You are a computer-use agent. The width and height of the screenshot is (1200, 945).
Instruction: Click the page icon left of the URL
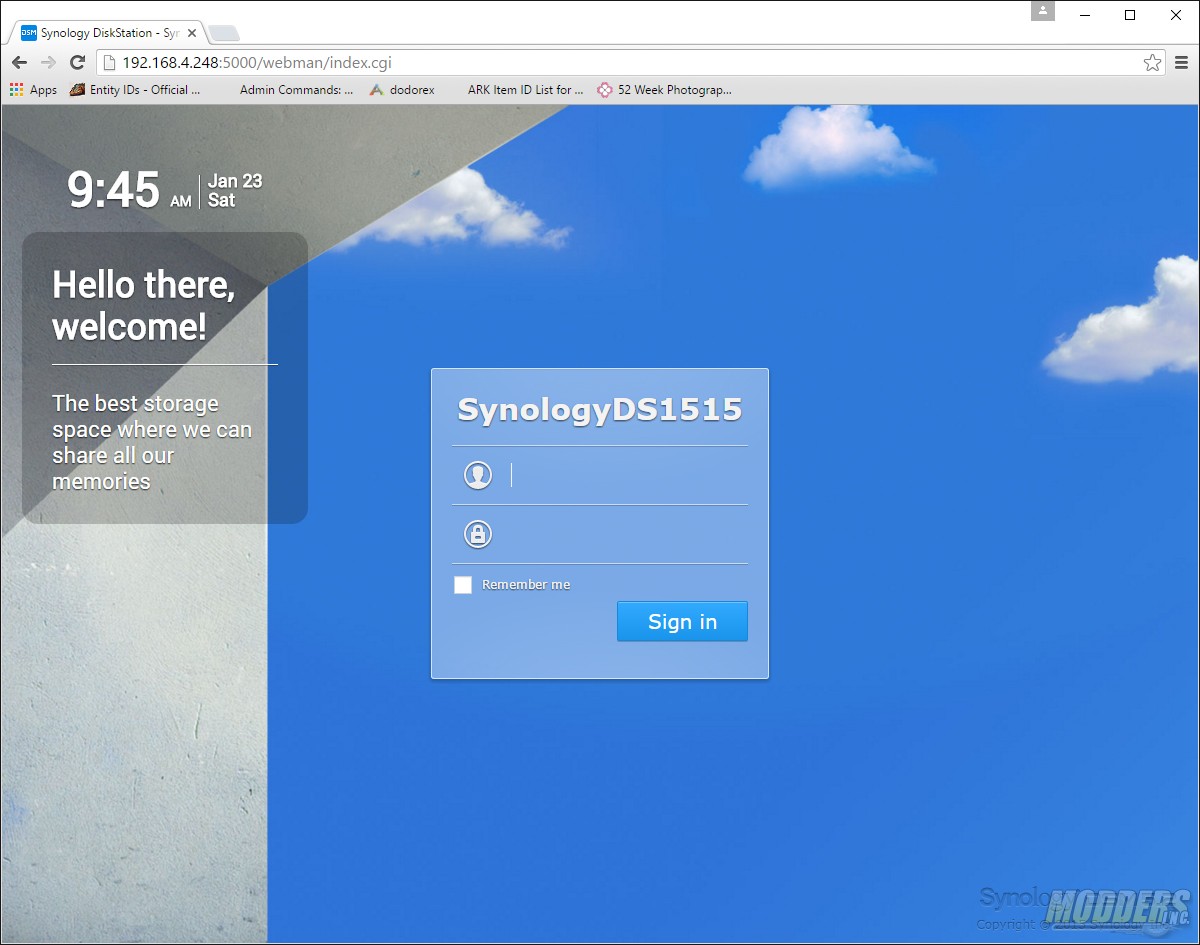point(110,63)
